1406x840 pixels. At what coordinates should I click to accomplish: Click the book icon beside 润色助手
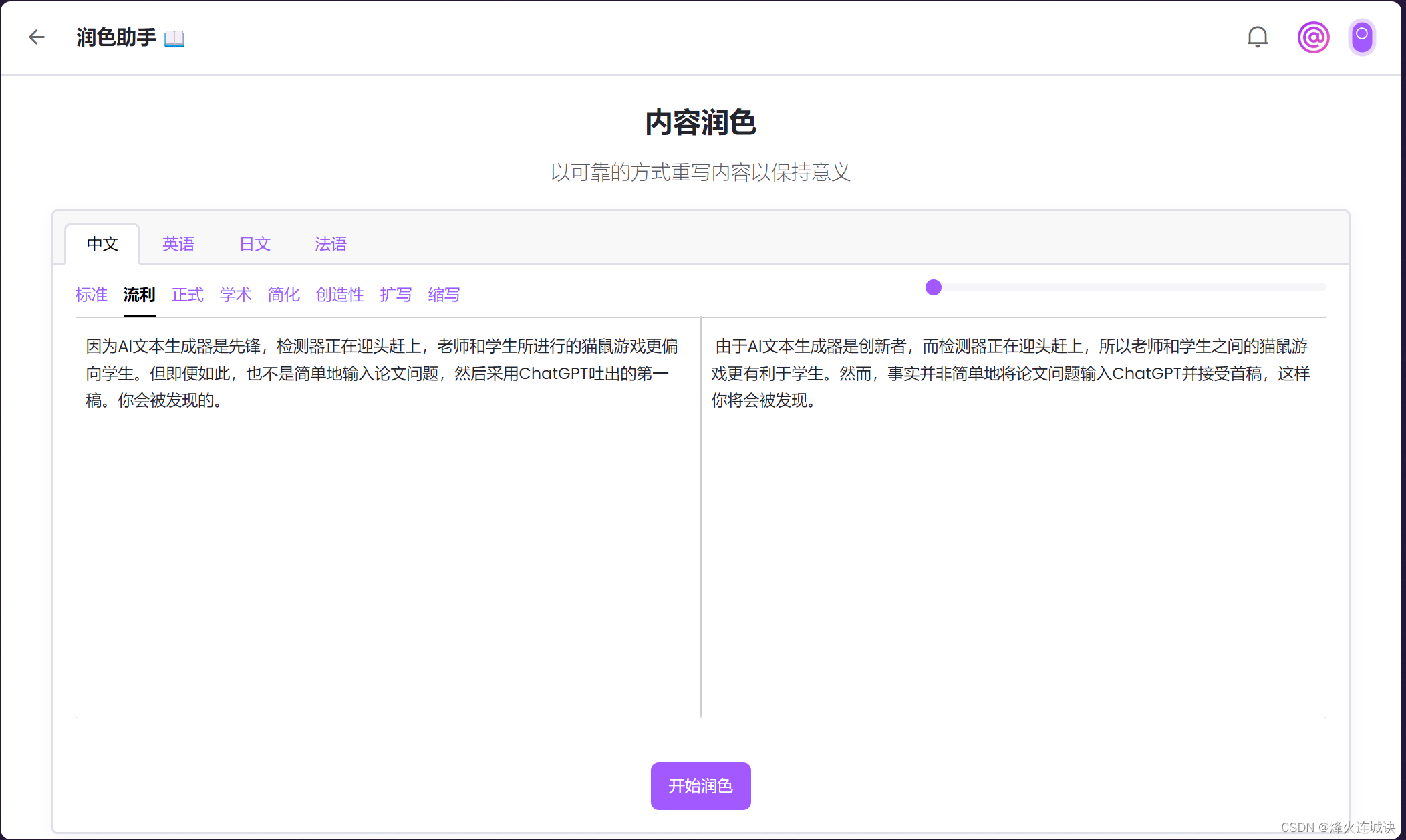pyautogui.click(x=174, y=39)
